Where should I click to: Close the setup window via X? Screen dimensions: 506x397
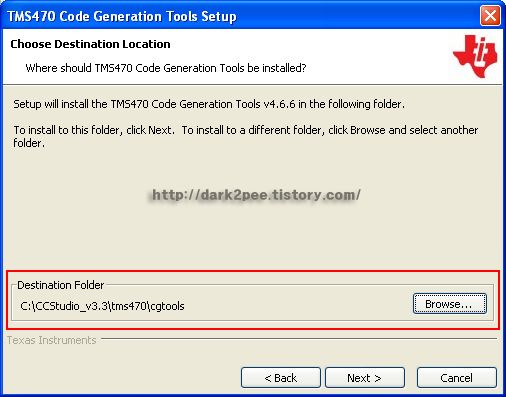coord(490,15)
